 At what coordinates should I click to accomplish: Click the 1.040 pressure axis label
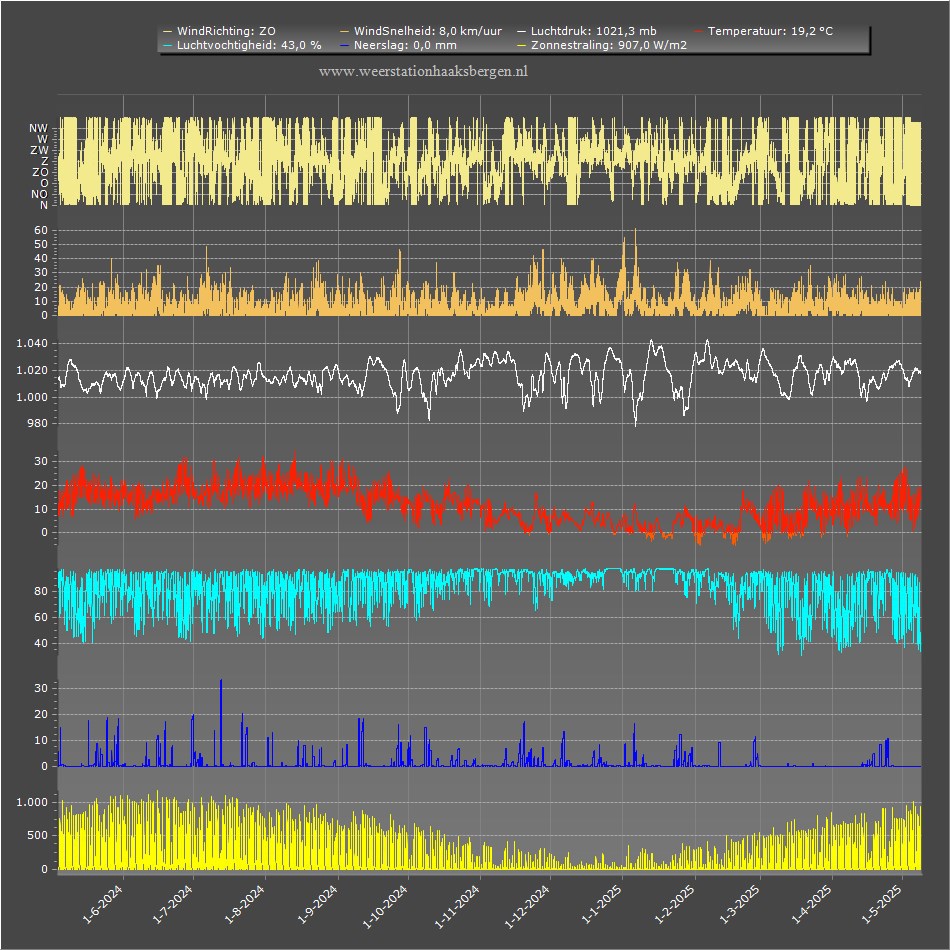point(32,344)
